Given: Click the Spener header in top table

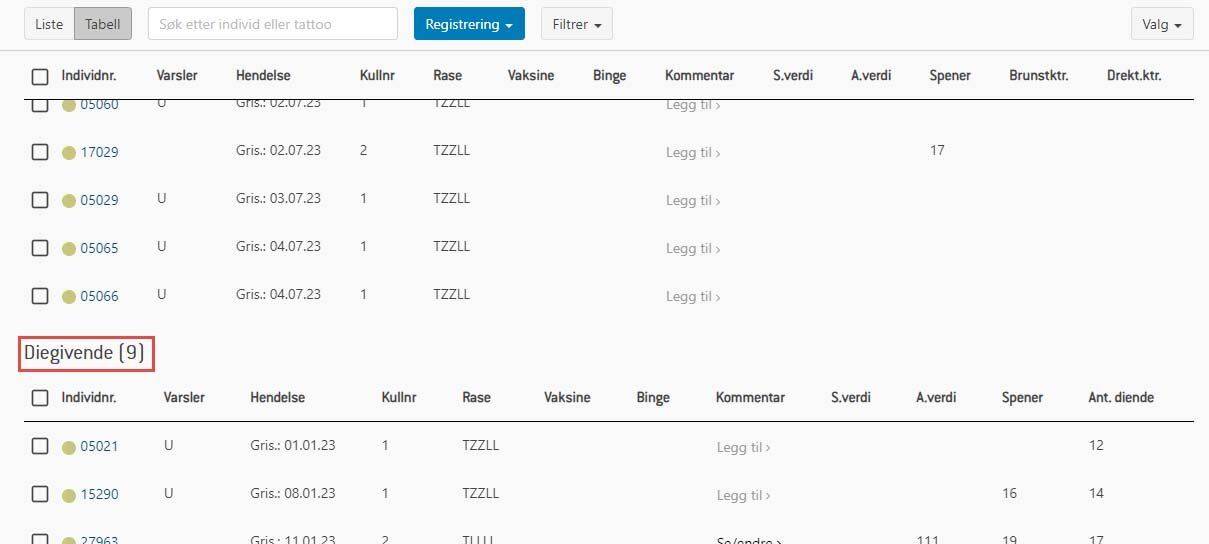Looking at the screenshot, I should click(950, 75).
